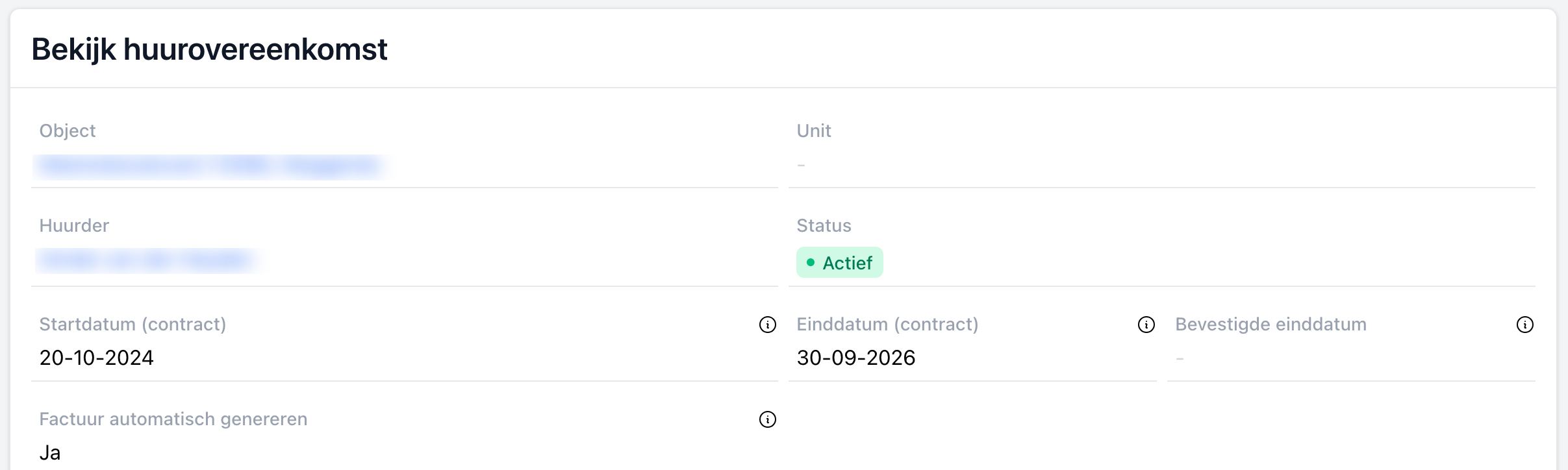Image resolution: width=1568 pixels, height=470 pixels.
Task: Click the Status field label
Action: [x=824, y=226]
